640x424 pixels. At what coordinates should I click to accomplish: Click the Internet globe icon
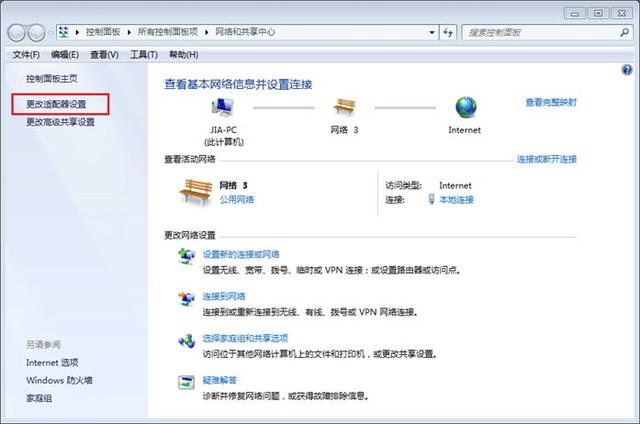click(x=466, y=108)
